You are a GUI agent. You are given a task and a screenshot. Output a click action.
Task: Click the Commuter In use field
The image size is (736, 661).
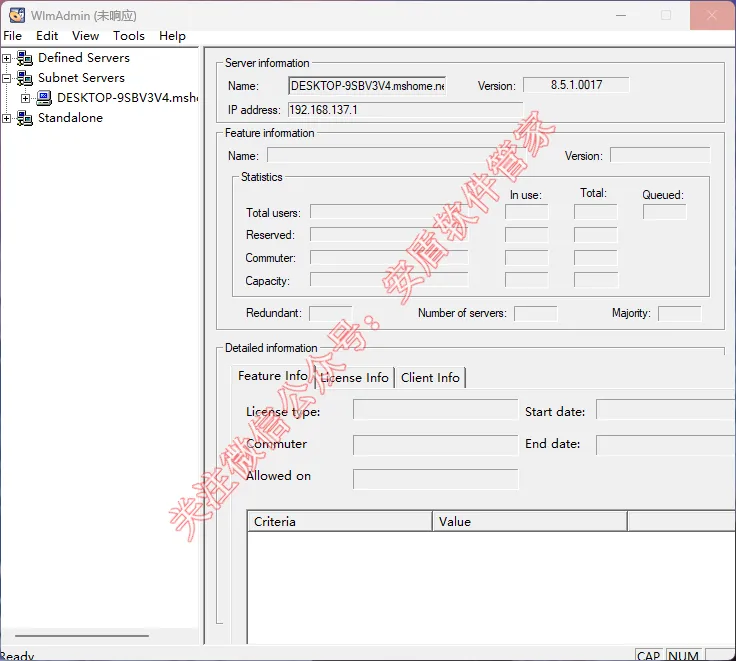tap(526, 258)
